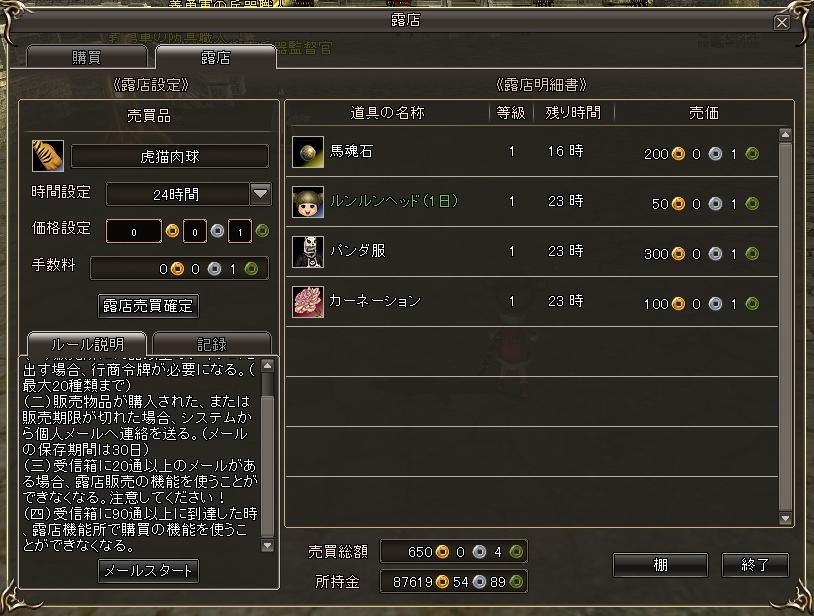Click gold coin icon beside price setting
The width and height of the screenshot is (814, 616).
172,230
